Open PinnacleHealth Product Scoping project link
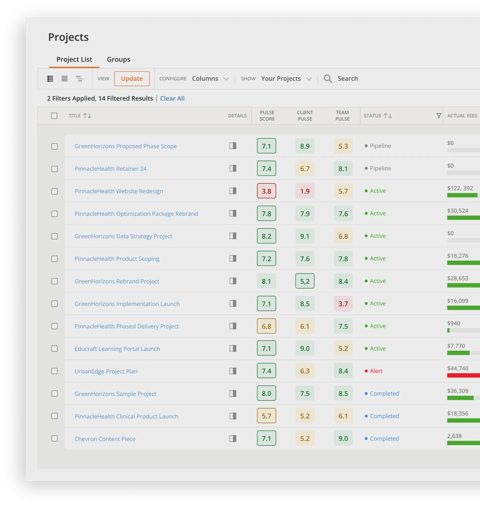The height and width of the screenshot is (507, 480). click(117, 259)
